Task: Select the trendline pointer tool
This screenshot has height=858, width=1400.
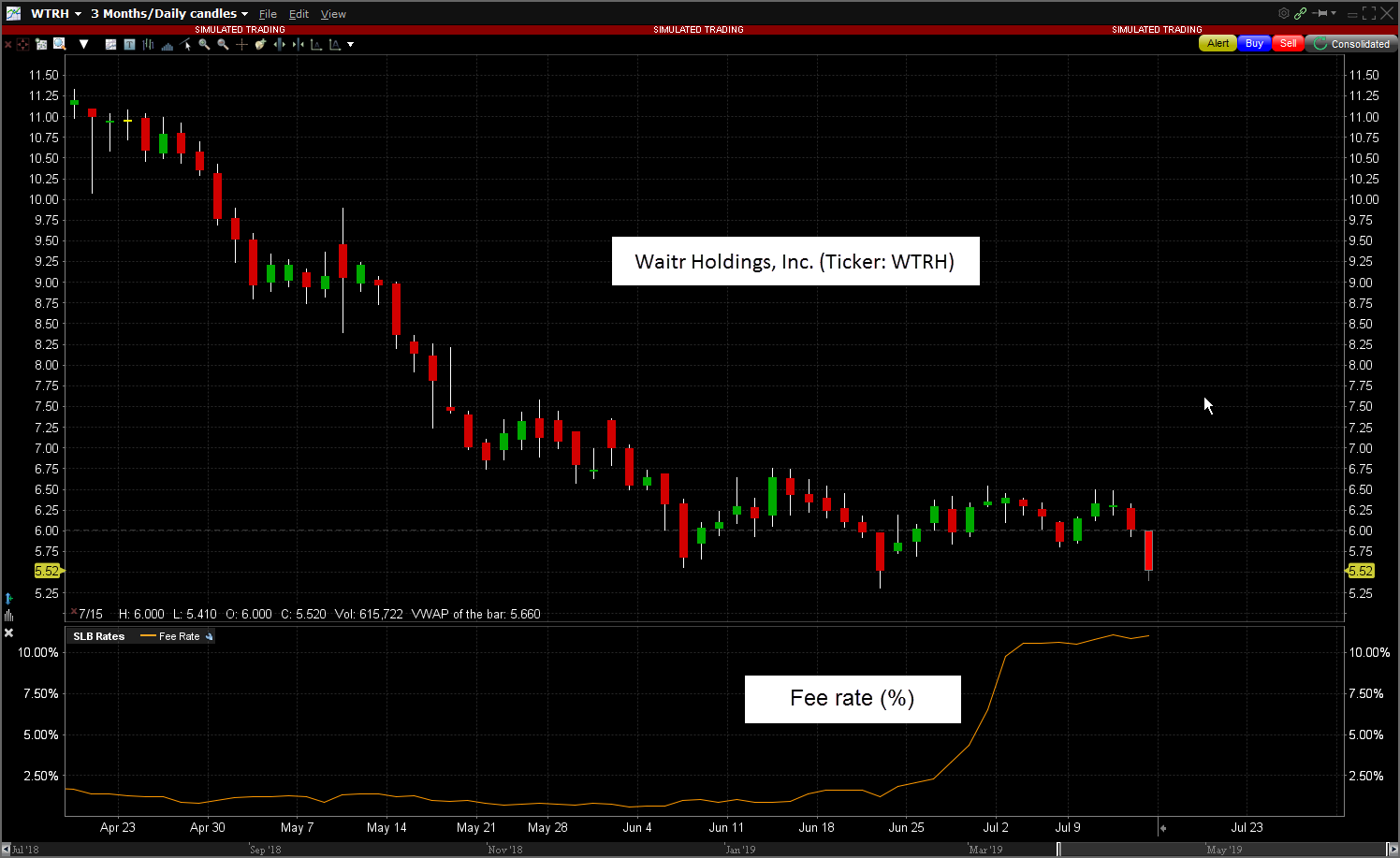Action: 185,44
